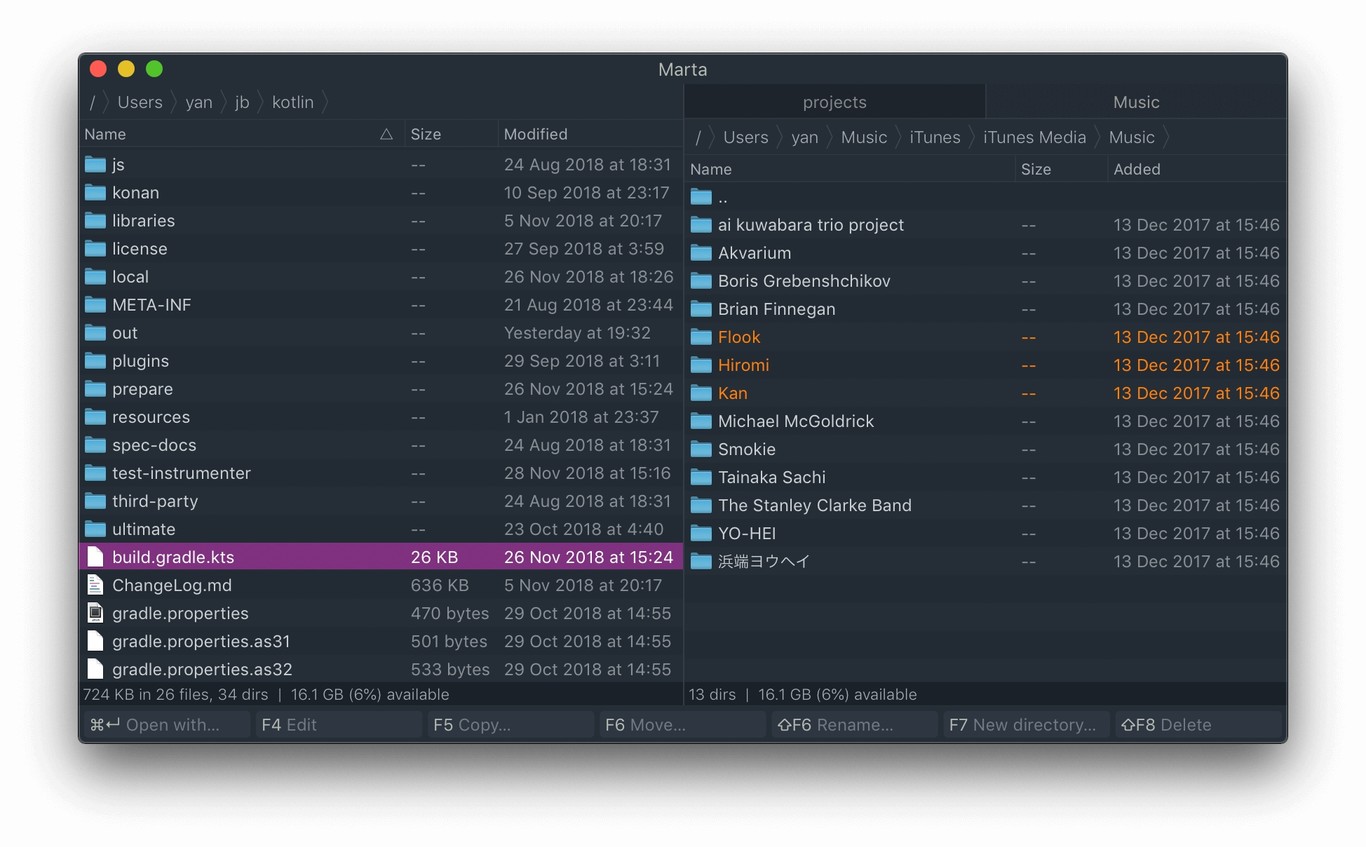The width and height of the screenshot is (1366, 847).
Task: Click the F6 Move... button
Action: click(683, 724)
